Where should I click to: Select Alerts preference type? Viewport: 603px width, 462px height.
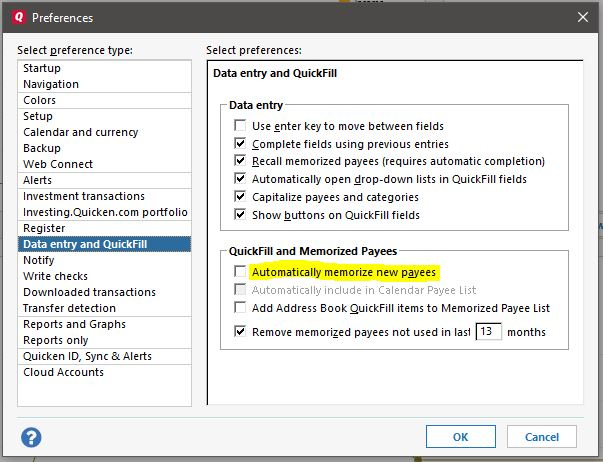[x=104, y=180]
